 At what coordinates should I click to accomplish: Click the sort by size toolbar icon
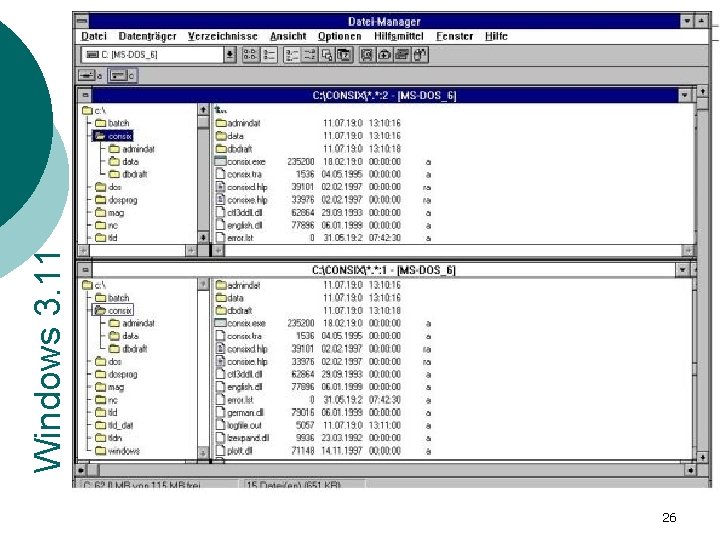click(x=327, y=55)
